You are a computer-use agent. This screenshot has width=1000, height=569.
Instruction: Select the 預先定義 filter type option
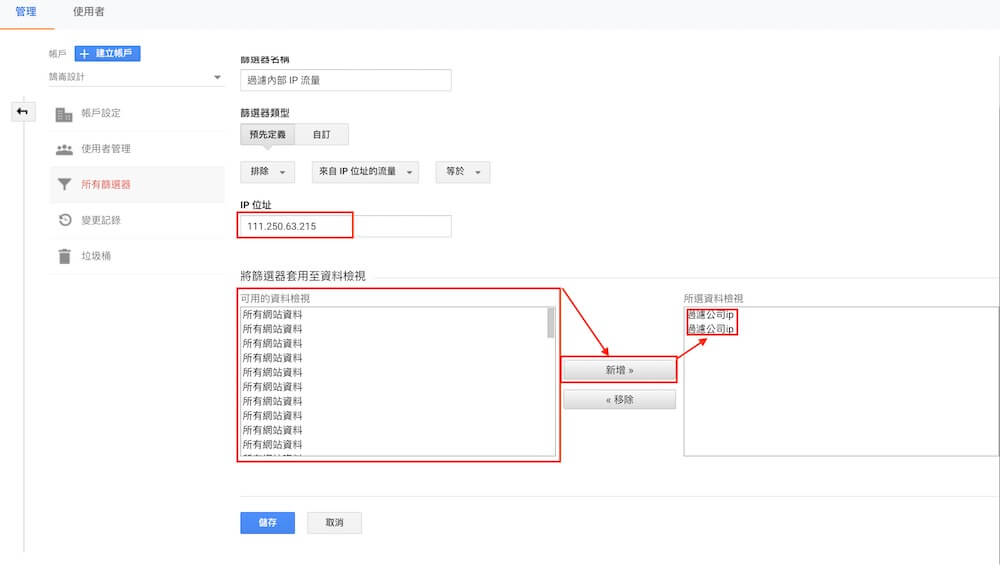[268, 135]
